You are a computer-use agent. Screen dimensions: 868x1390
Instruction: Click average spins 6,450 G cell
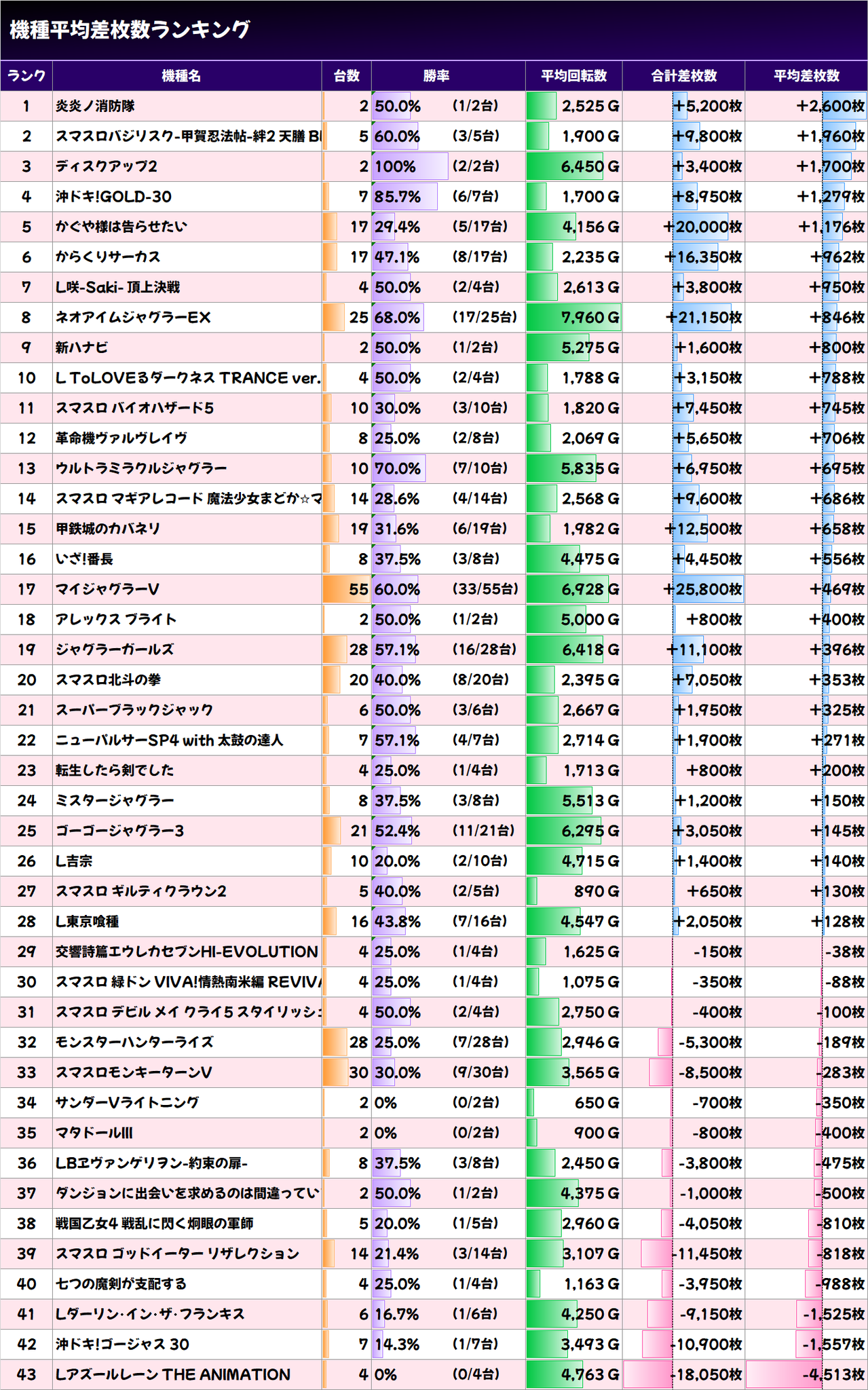[x=573, y=167]
